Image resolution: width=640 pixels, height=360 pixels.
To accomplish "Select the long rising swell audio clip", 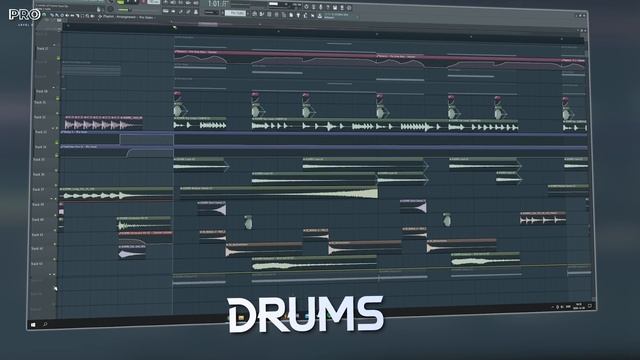I will (x=279, y=193).
